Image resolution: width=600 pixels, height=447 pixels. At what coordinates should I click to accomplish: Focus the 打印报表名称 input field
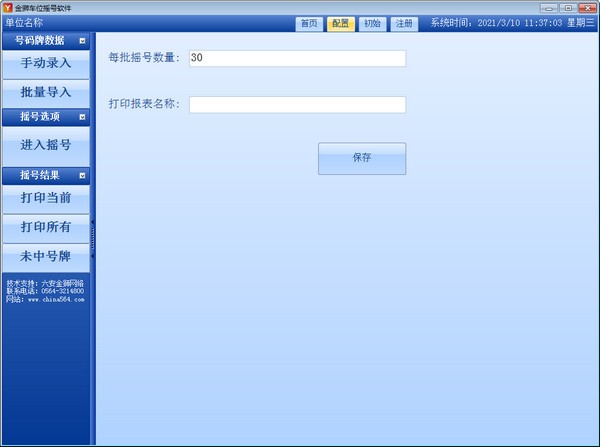coord(297,104)
